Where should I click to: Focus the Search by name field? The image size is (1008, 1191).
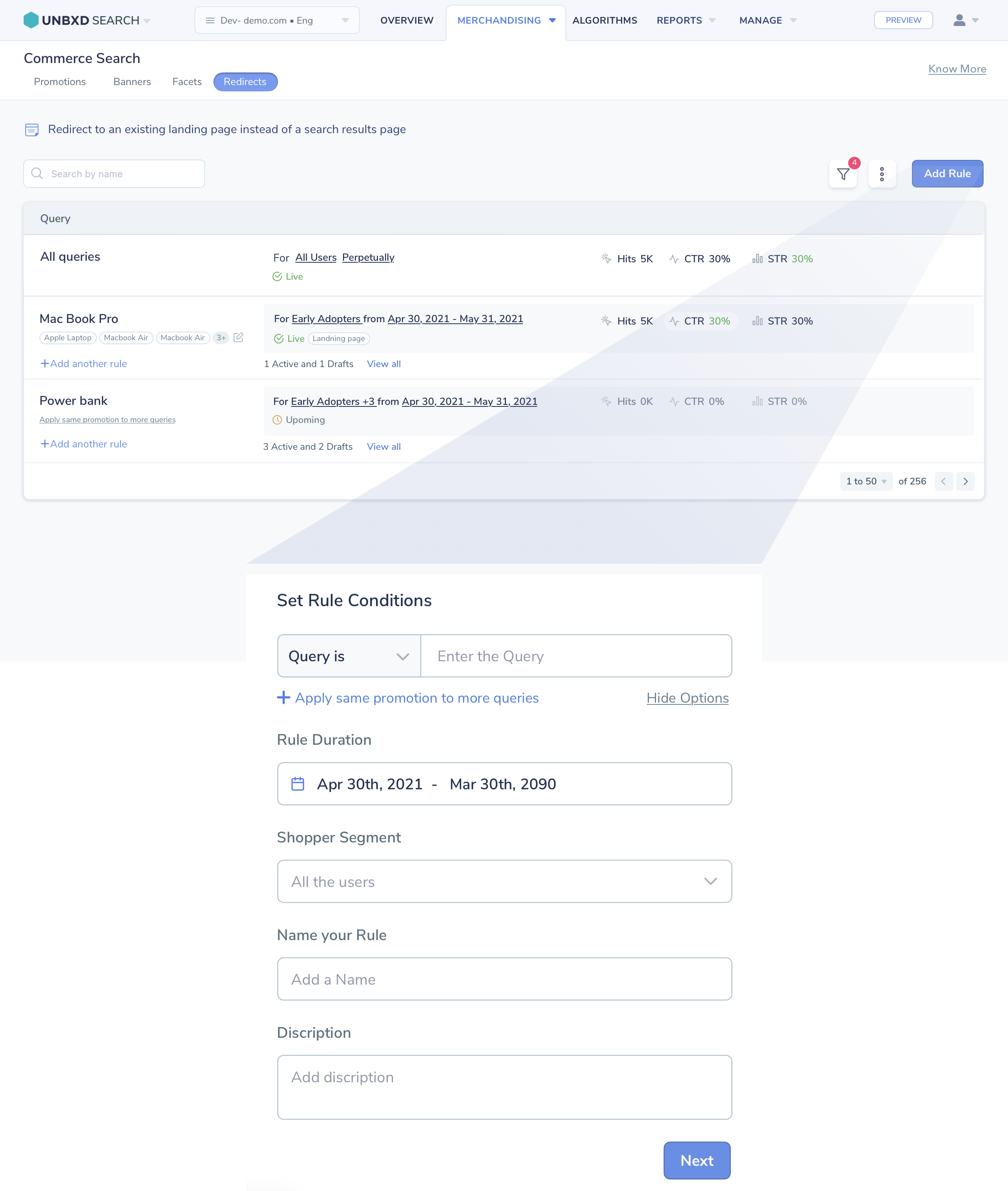pos(114,174)
